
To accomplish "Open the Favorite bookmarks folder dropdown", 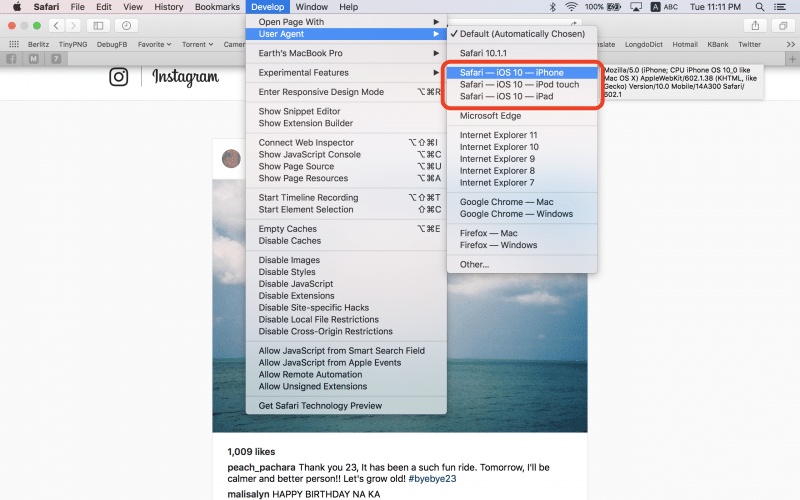I will tap(154, 44).
